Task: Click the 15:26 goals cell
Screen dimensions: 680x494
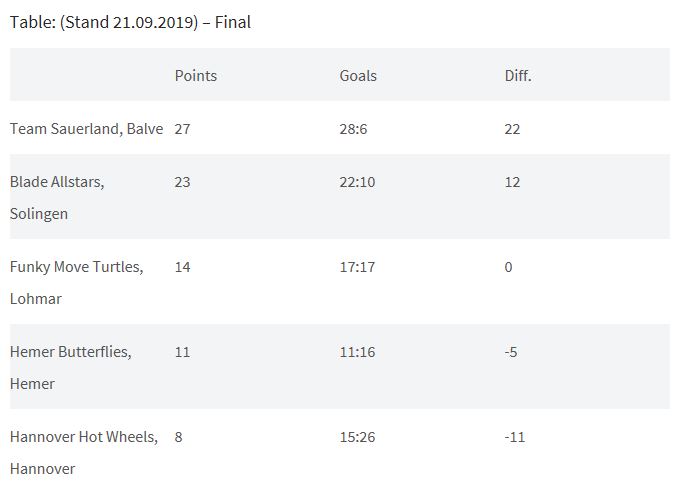Action: [x=357, y=437]
